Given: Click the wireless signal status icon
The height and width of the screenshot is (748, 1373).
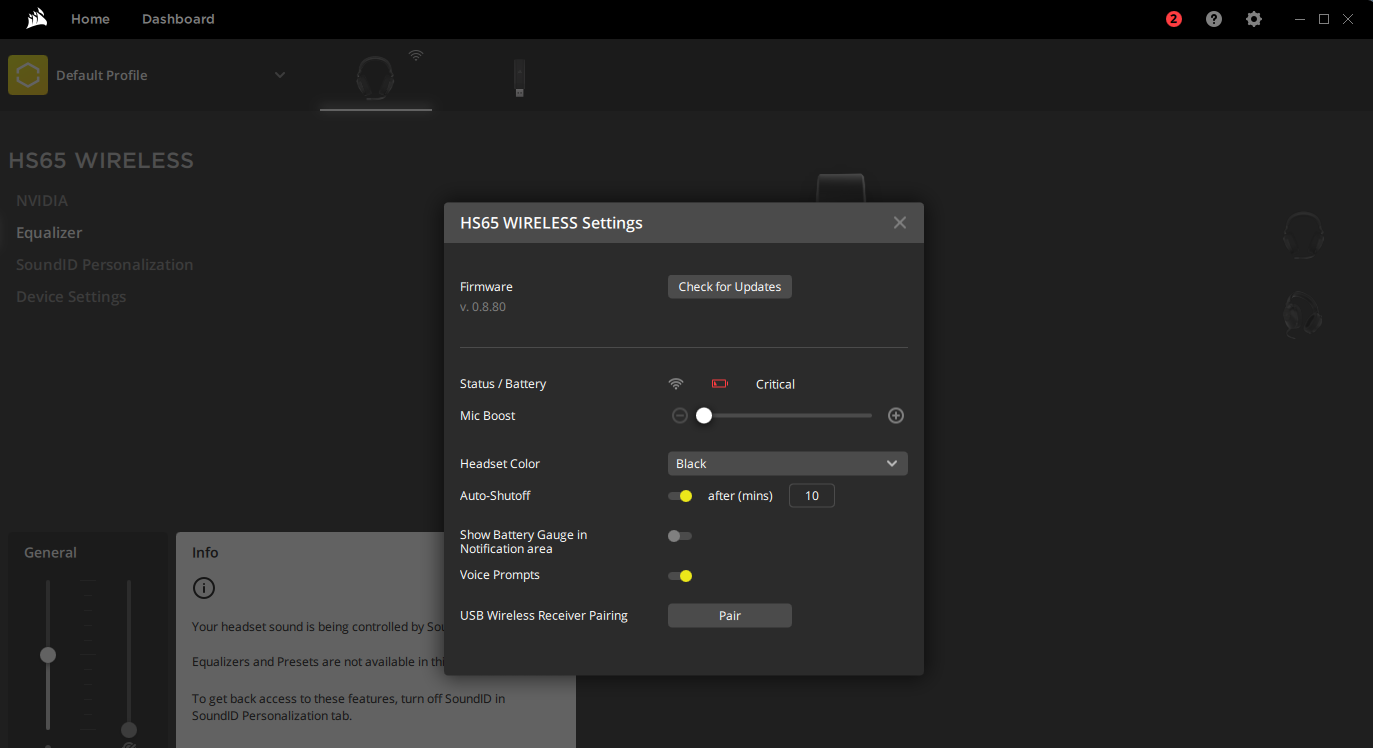Looking at the screenshot, I should point(676,384).
